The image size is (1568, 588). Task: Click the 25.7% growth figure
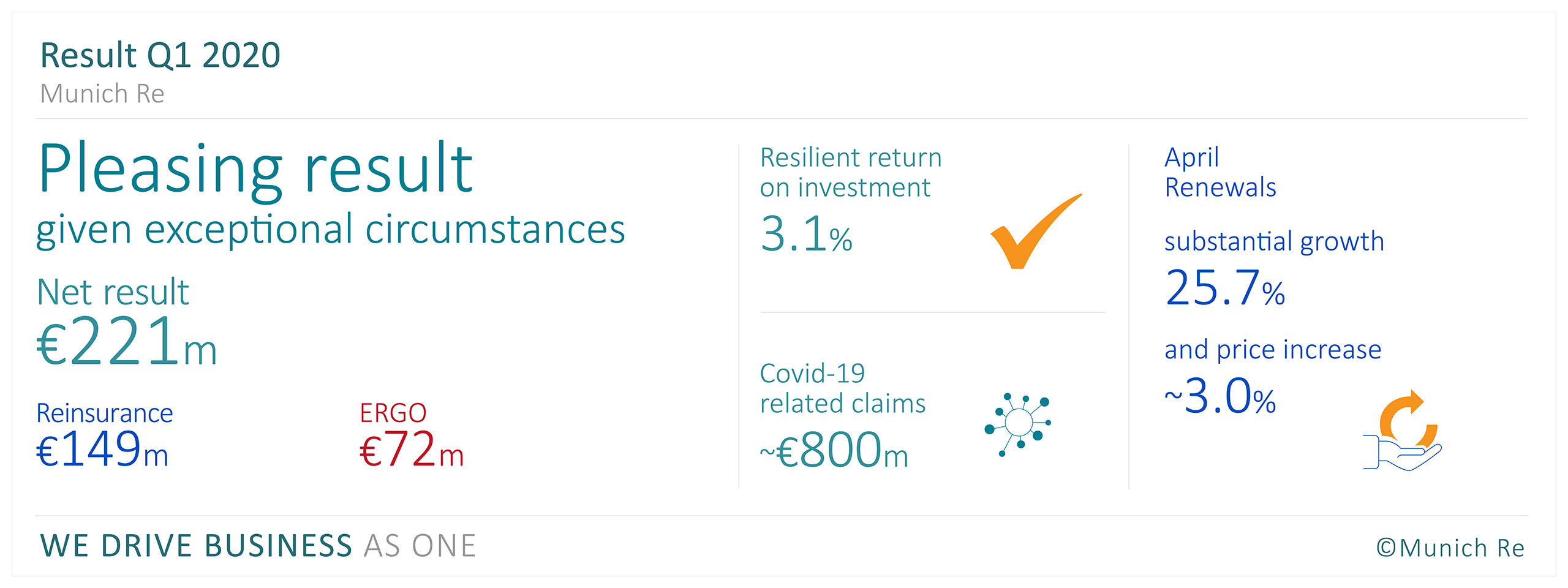click(1225, 288)
